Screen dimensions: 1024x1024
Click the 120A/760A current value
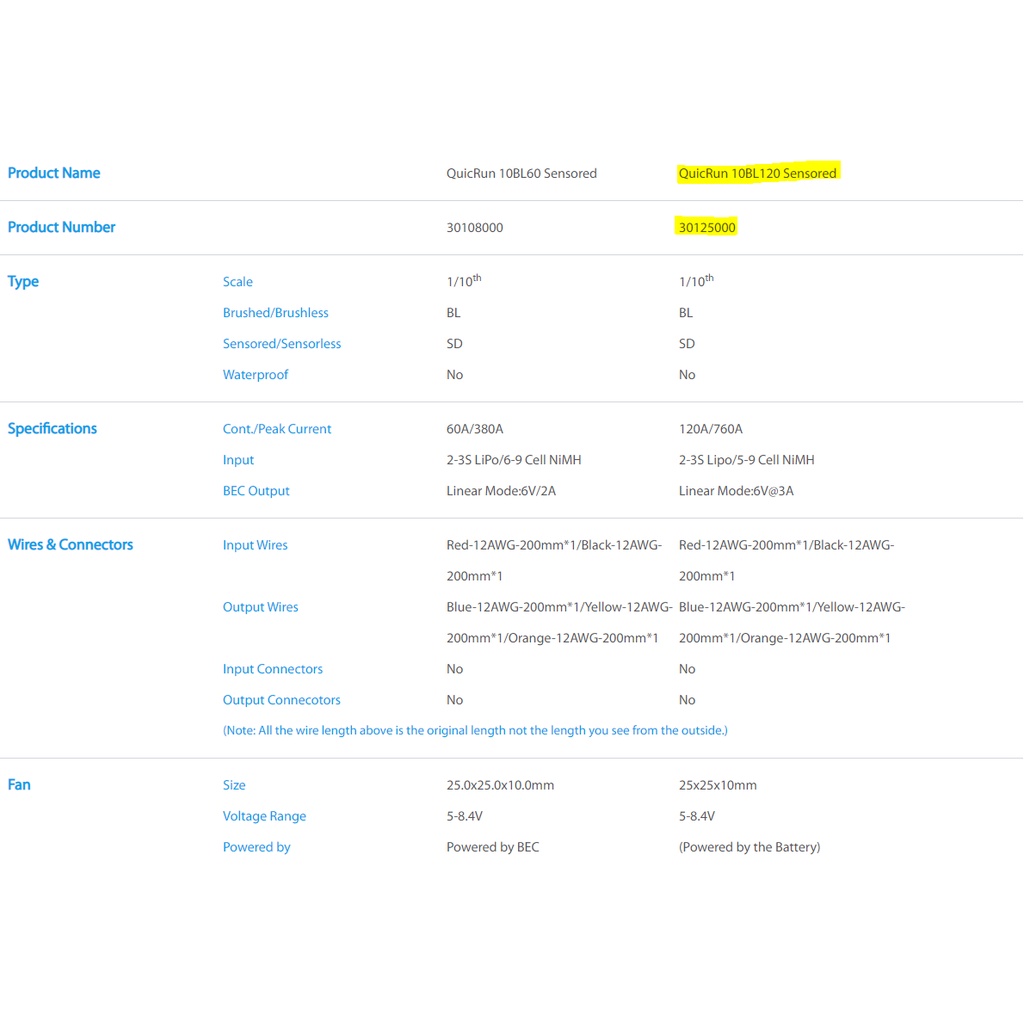click(710, 429)
